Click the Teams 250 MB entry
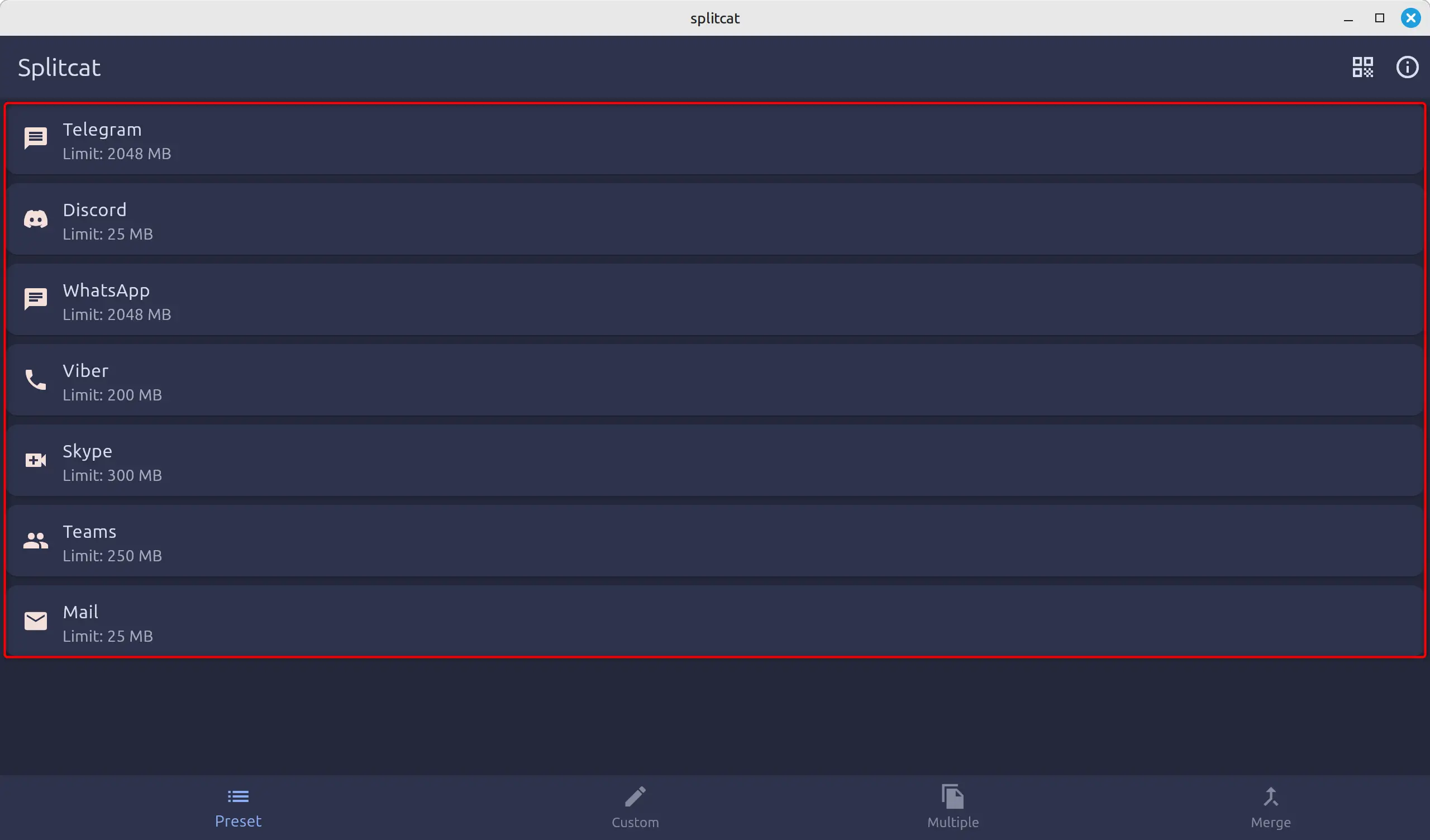Screen dimensions: 1430x840 point(715,541)
